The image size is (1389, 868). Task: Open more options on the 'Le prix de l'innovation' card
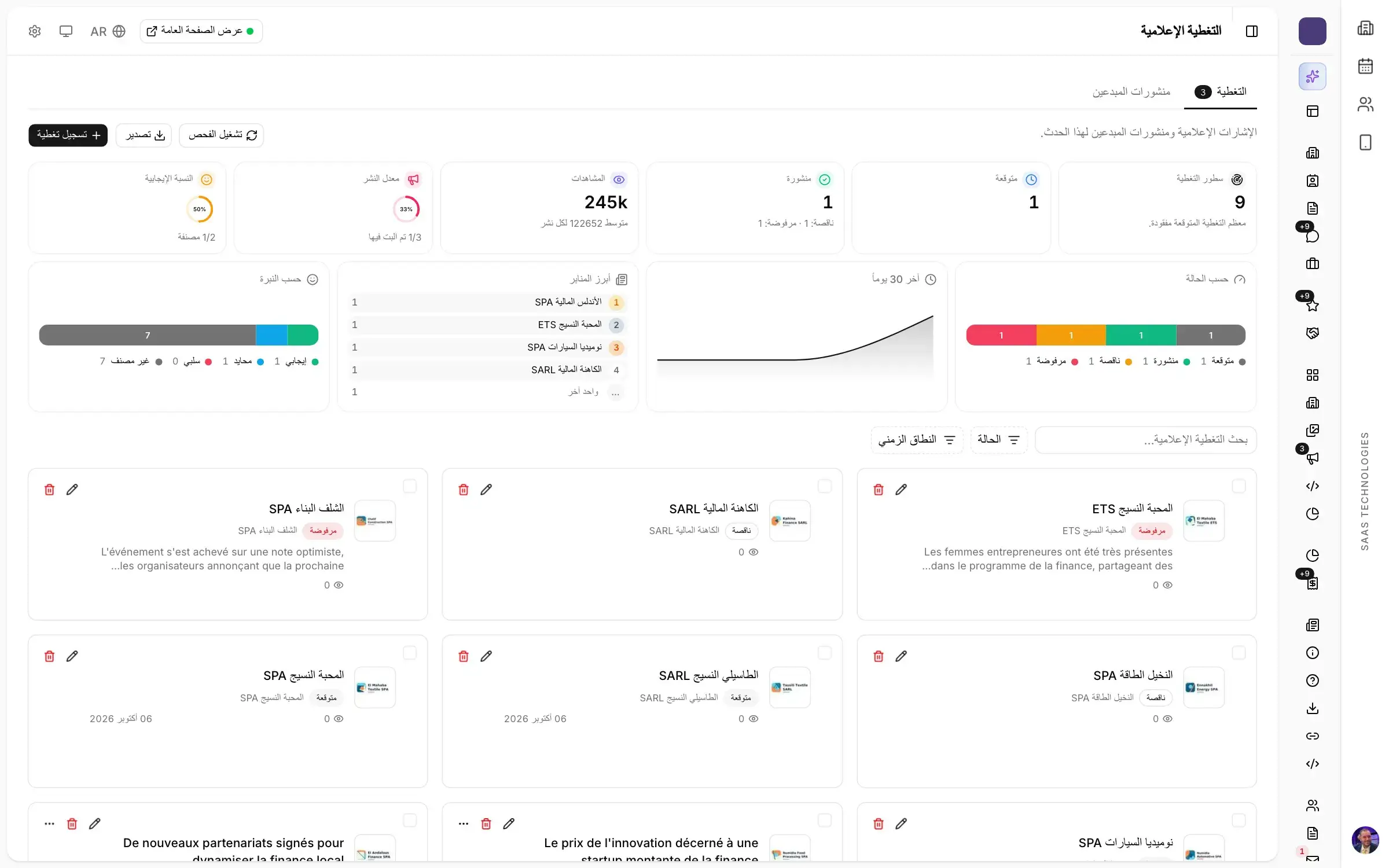coord(463,823)
